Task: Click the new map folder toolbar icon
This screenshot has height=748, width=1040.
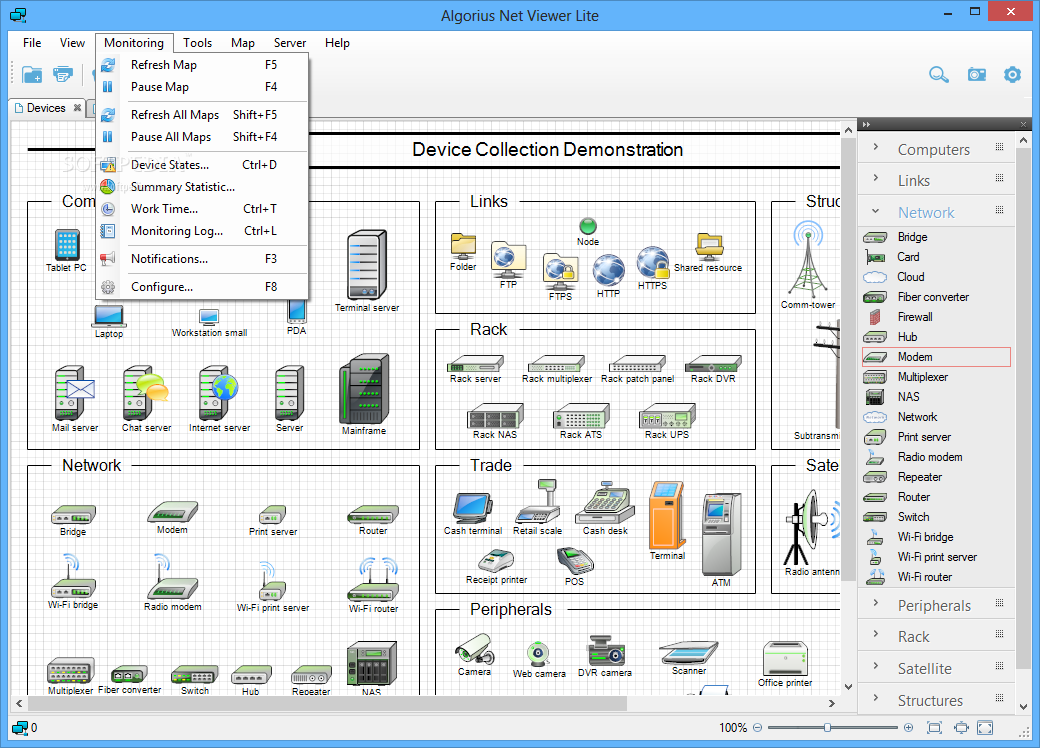Action: [x=32, y=74]
